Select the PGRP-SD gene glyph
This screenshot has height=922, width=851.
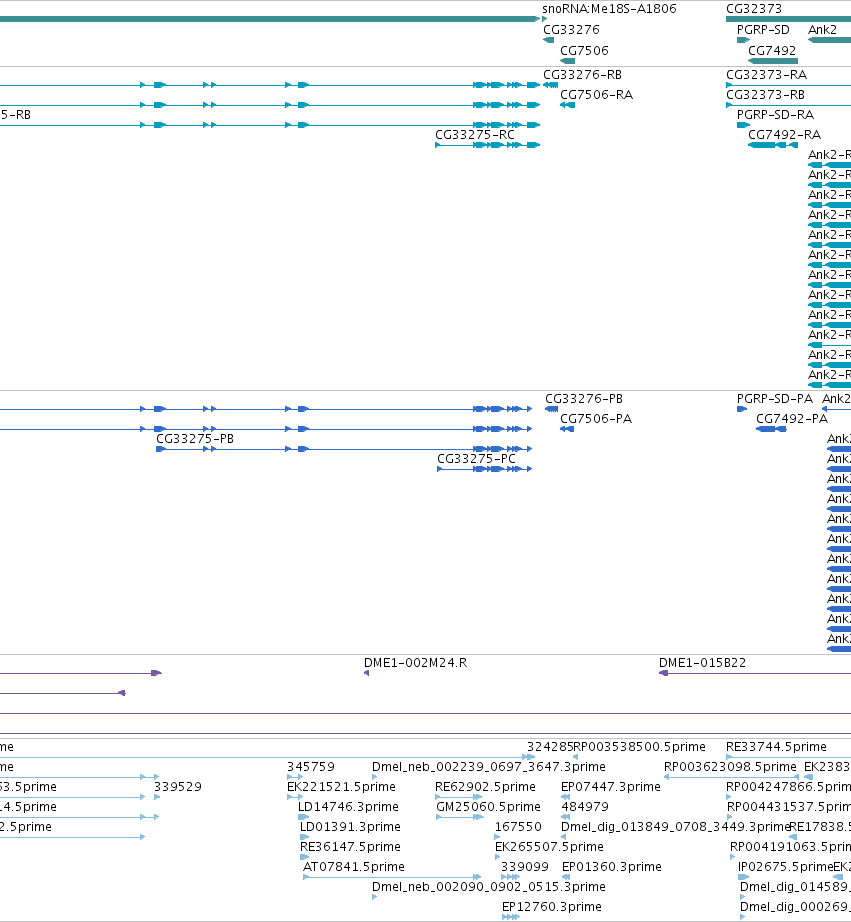(743, 40)
